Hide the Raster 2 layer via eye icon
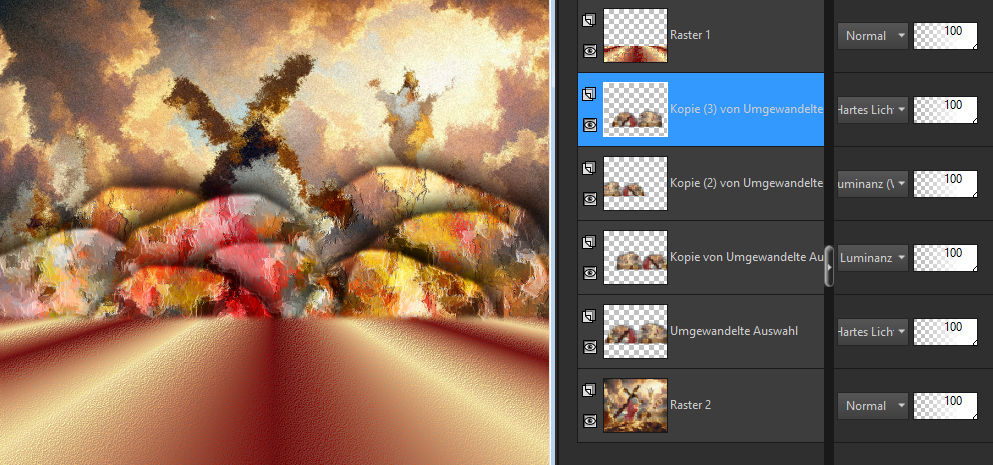This screenshot has height=465, width=993. pos(588,421)
